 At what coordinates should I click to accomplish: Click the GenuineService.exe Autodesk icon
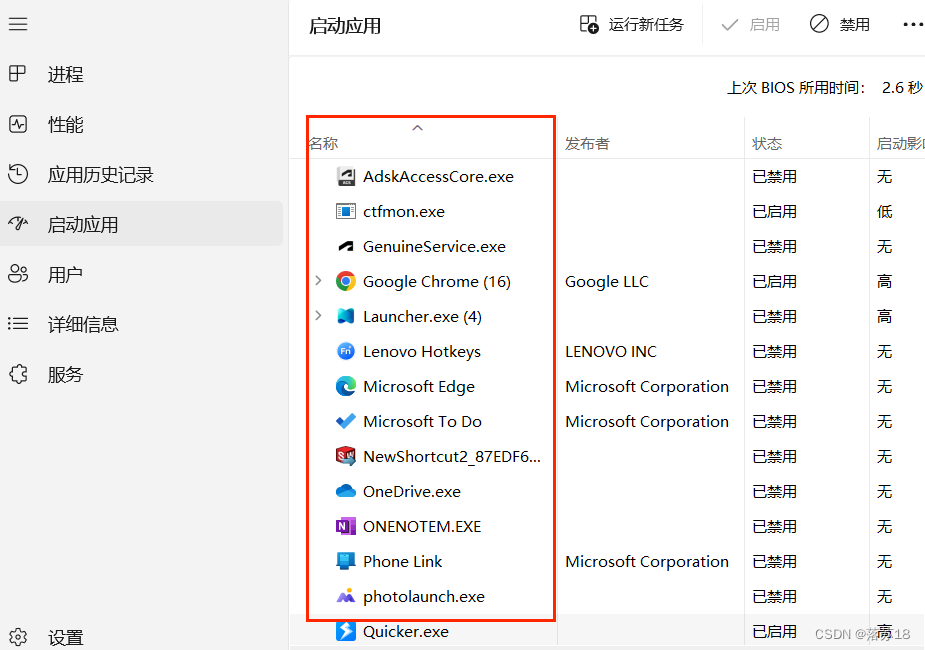coord(346,247)
